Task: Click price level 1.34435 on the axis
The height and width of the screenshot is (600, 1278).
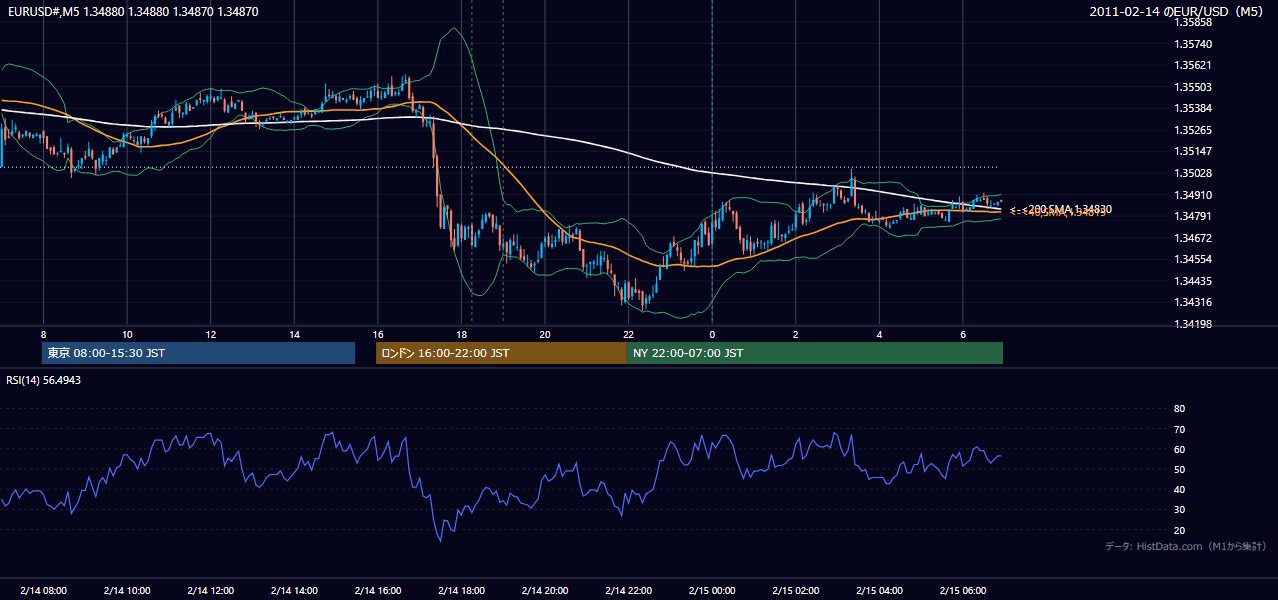Action: point(1195,281)
